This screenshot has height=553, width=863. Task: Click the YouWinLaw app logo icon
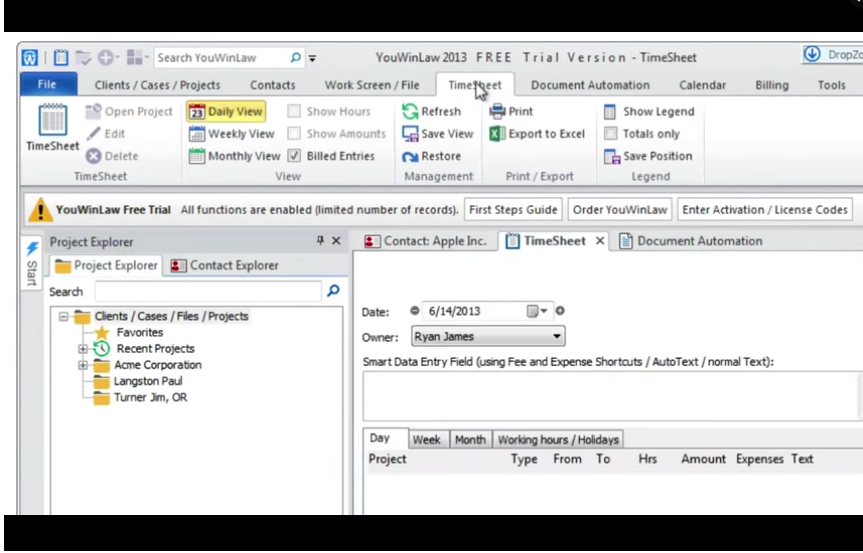(x=30, y=57)
